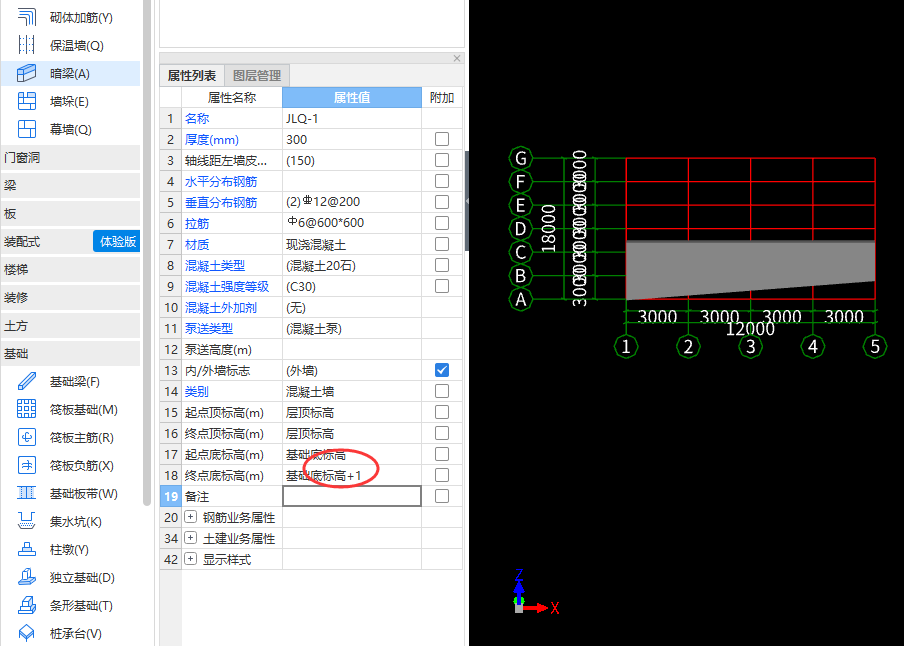Click the XYZ axis indicator in the viewport
The image size is (904, 646).
536,592
